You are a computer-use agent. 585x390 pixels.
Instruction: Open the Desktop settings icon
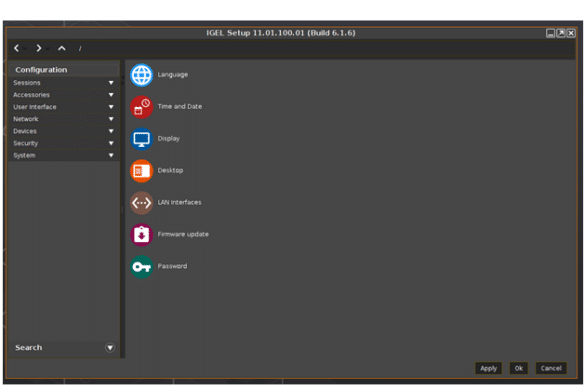[x=141, y=171]
